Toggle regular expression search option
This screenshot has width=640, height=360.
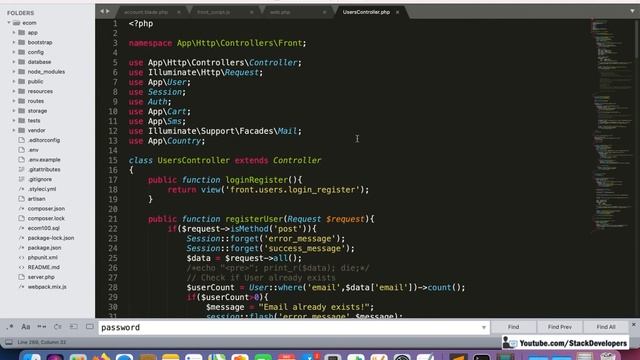coord(10,327)
